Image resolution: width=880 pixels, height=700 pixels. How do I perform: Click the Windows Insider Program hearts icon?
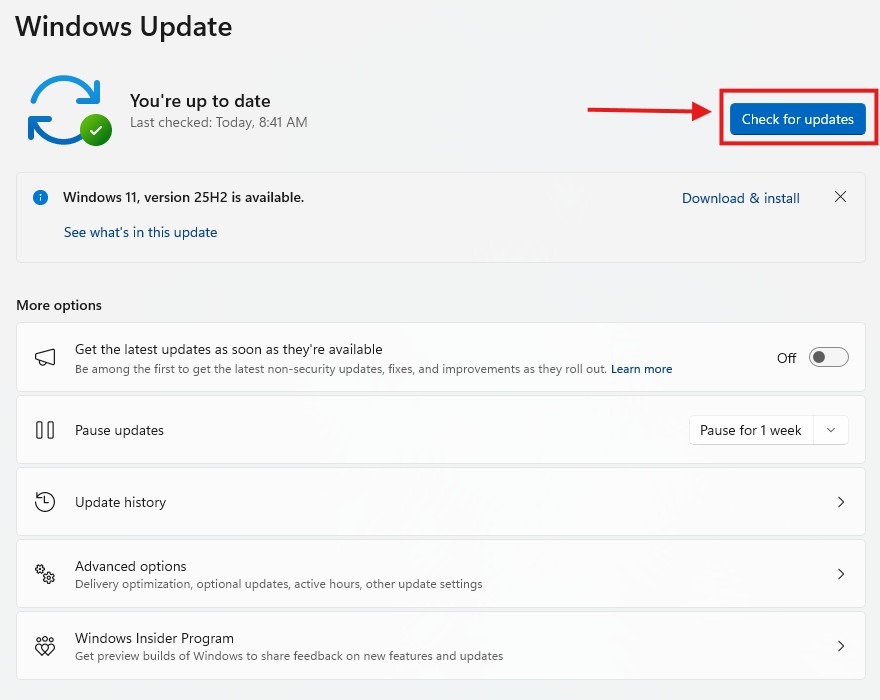point(45,646)
